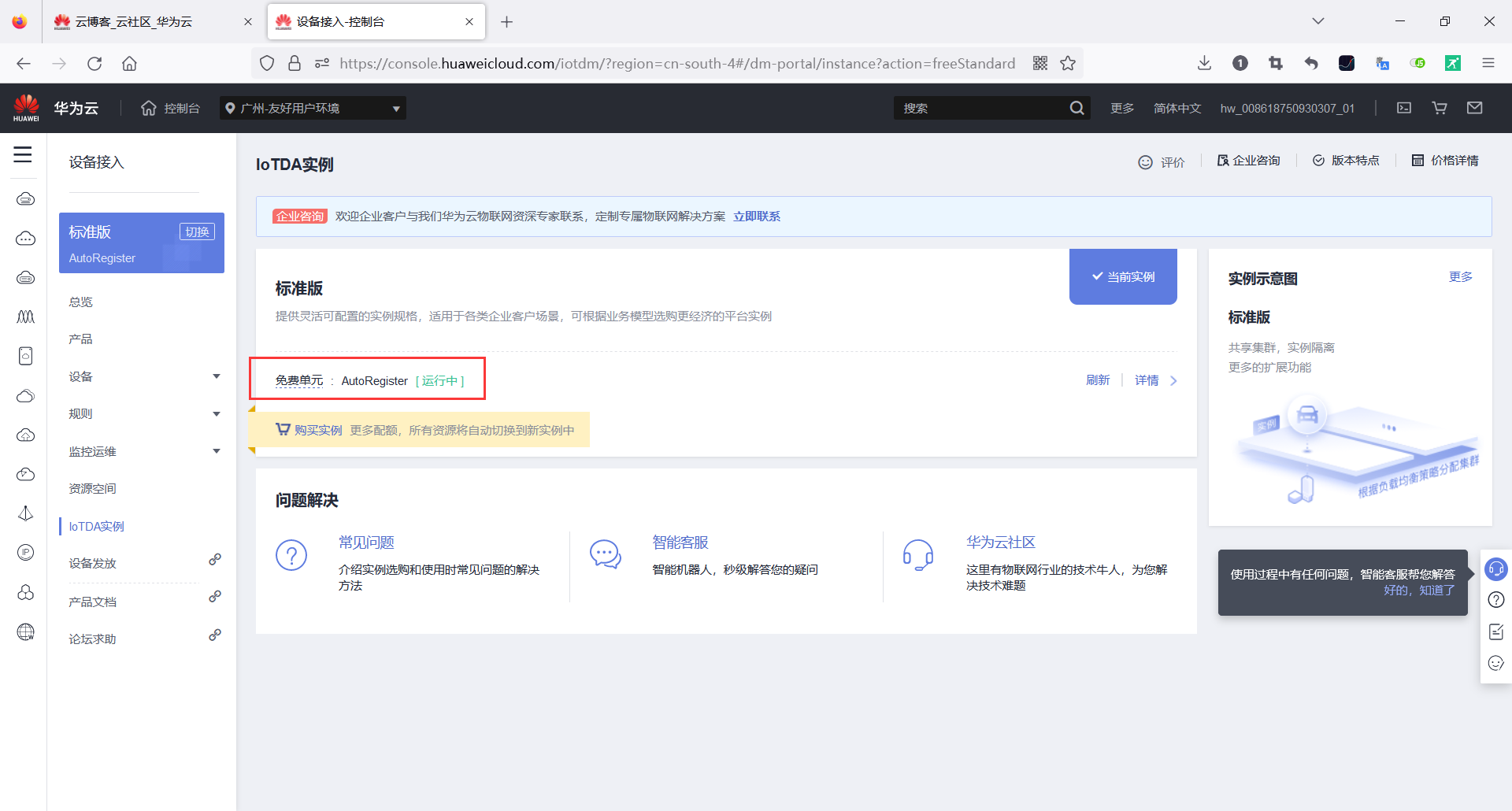Open the link icon beside 设备发放

point(215,560)
